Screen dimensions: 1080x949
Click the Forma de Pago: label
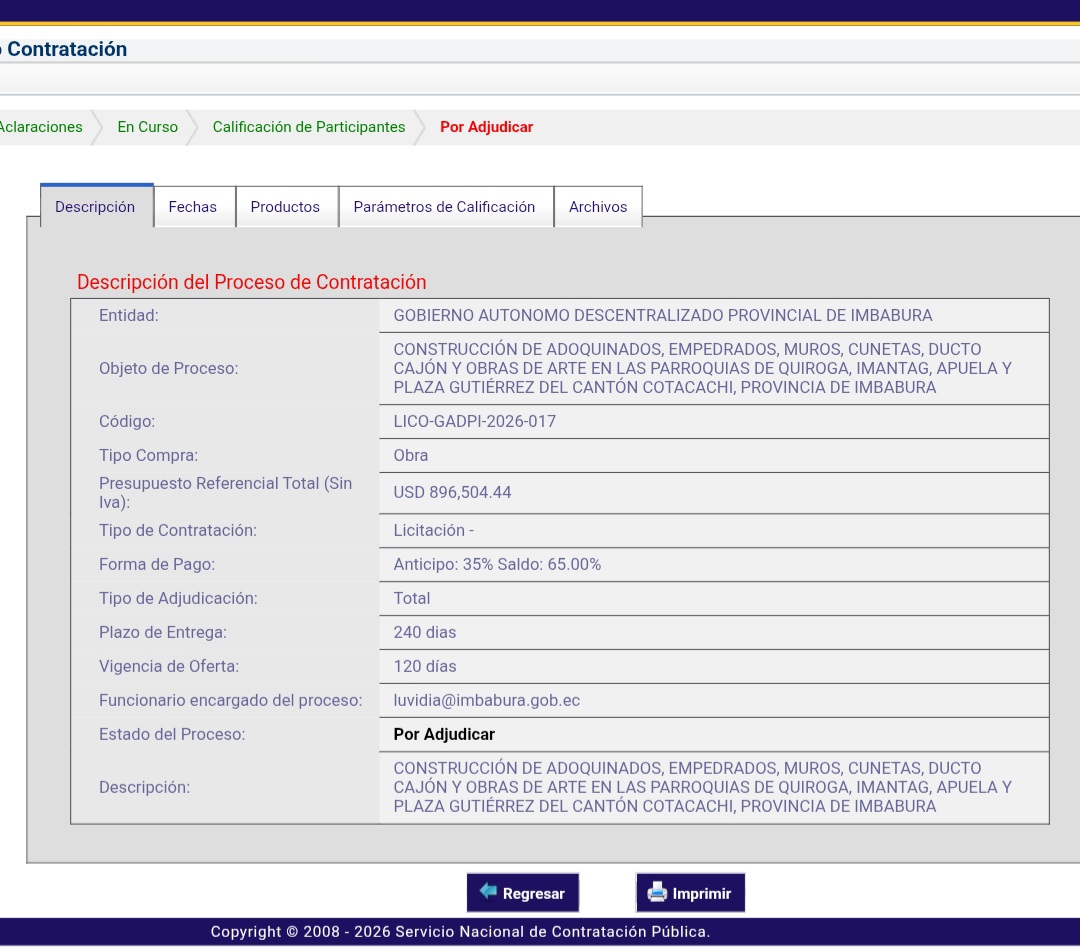pos(157,565)
